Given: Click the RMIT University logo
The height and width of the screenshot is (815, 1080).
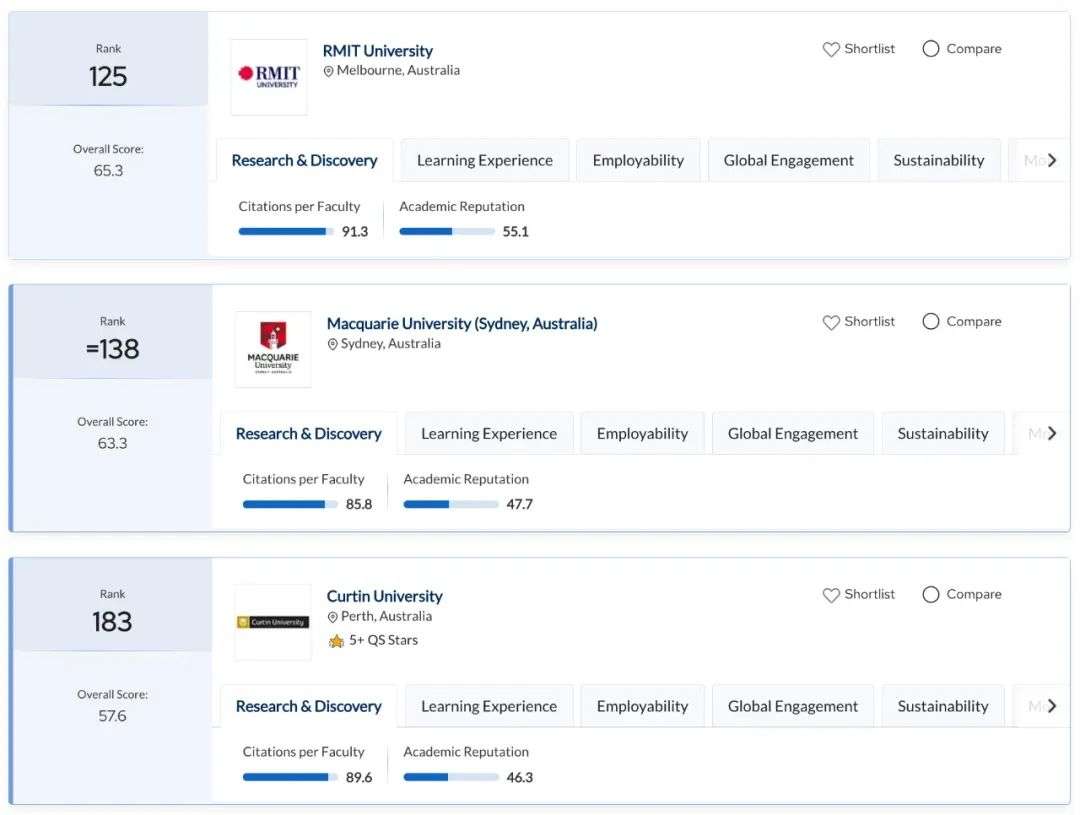Looking at the screenshot, I should point(269,76).
